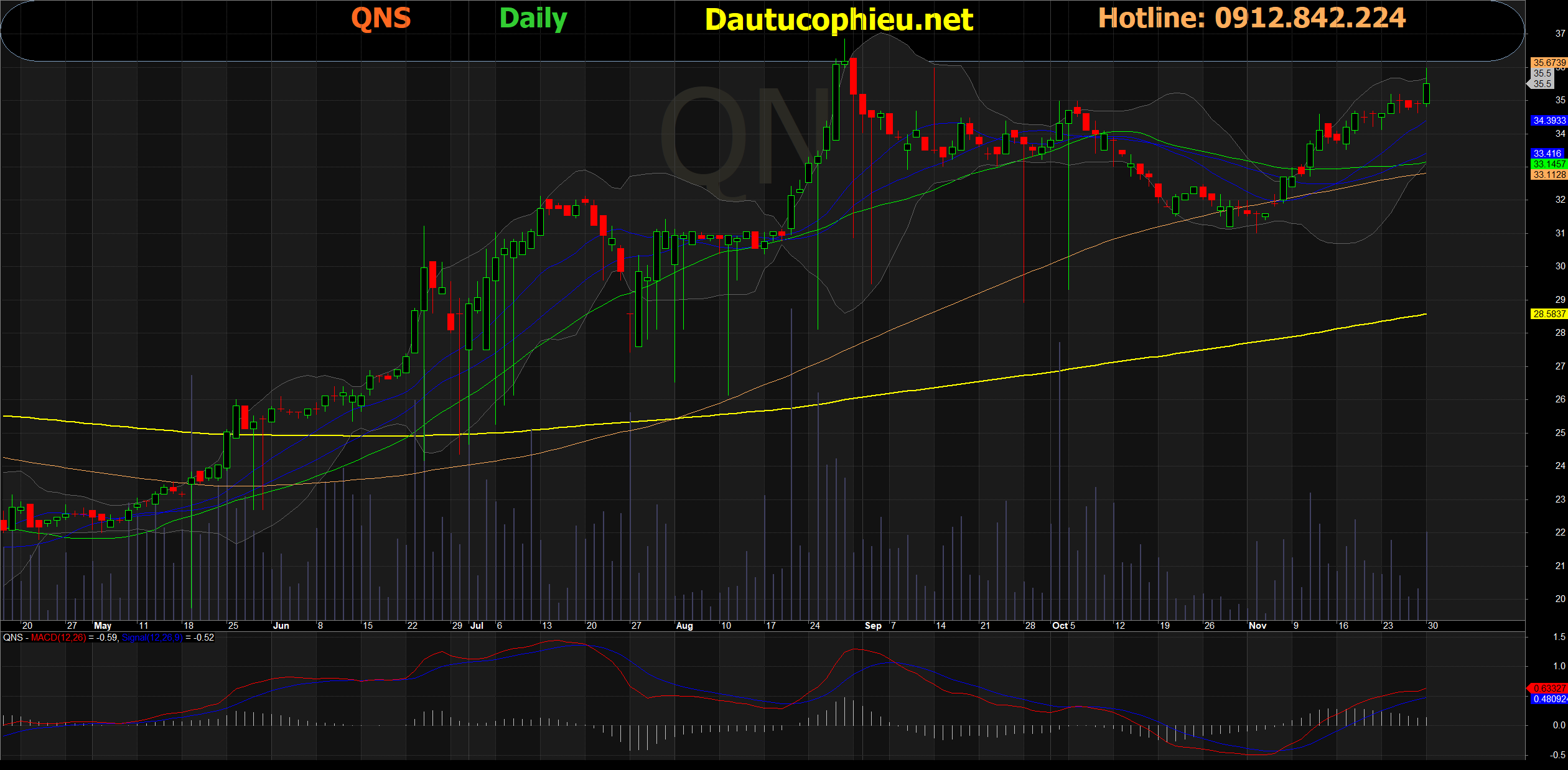Screen dimensions: 1568x770
Task: Click the Nov marker on date axis
Action: [1257, 626]
